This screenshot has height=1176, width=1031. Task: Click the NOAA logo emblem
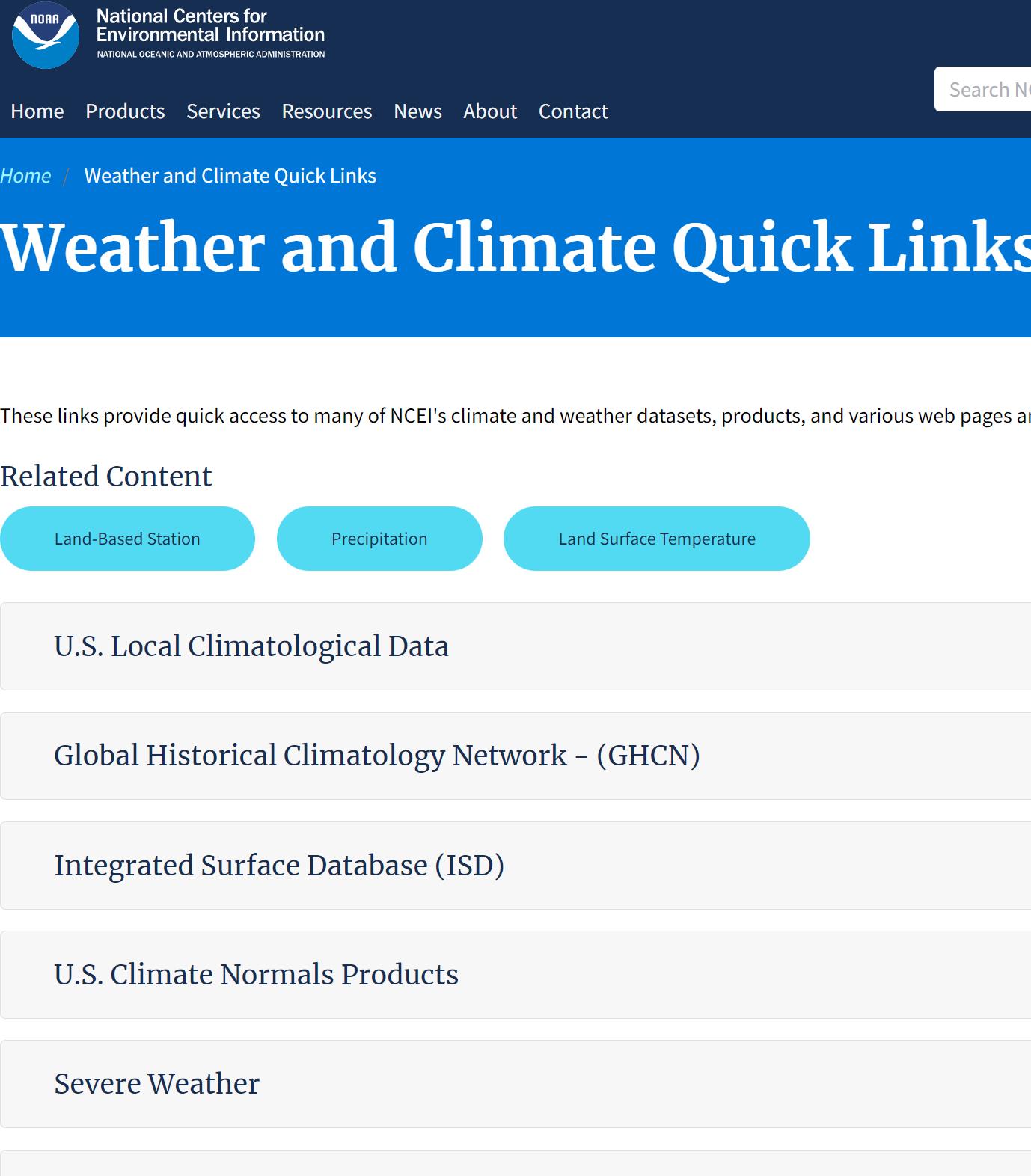[46, 35]
